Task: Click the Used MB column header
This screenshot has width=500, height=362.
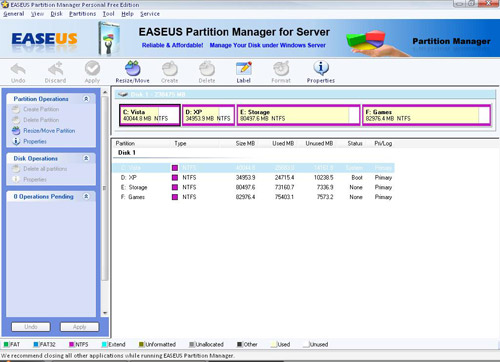Action: click(283, 143)
